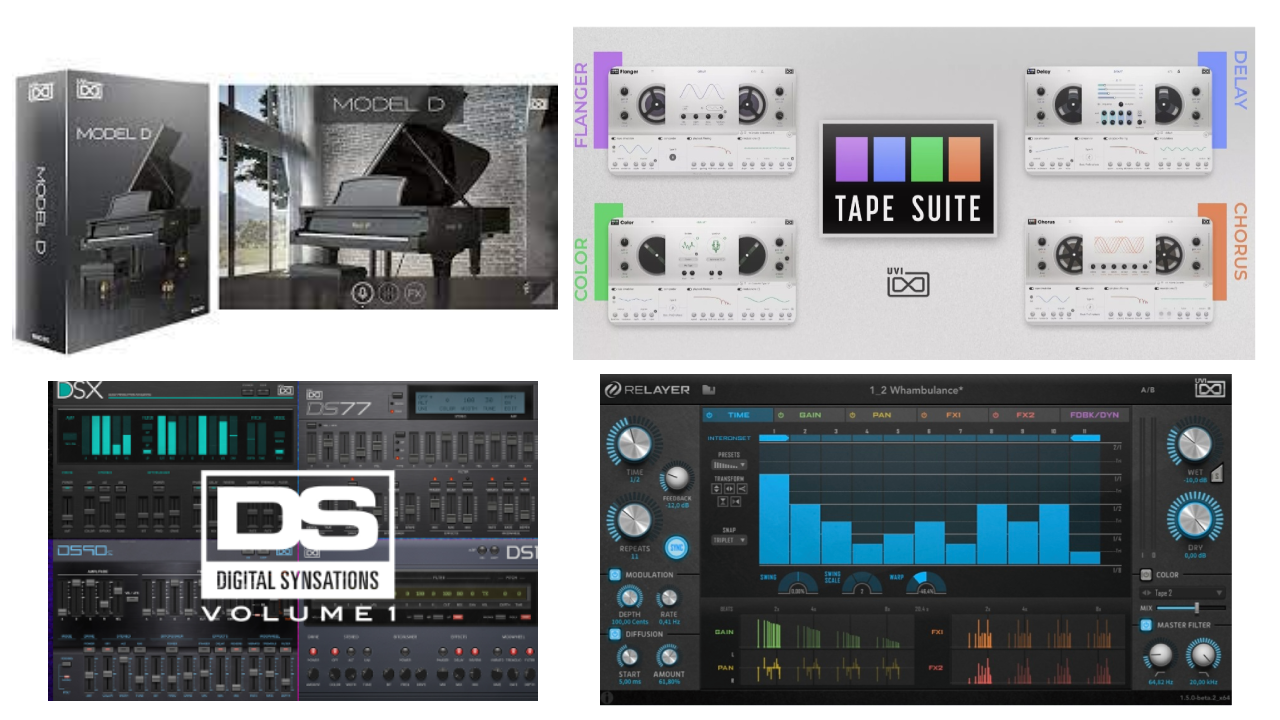Click the previous/next arrows beside Tape 2

(1149, 593)
